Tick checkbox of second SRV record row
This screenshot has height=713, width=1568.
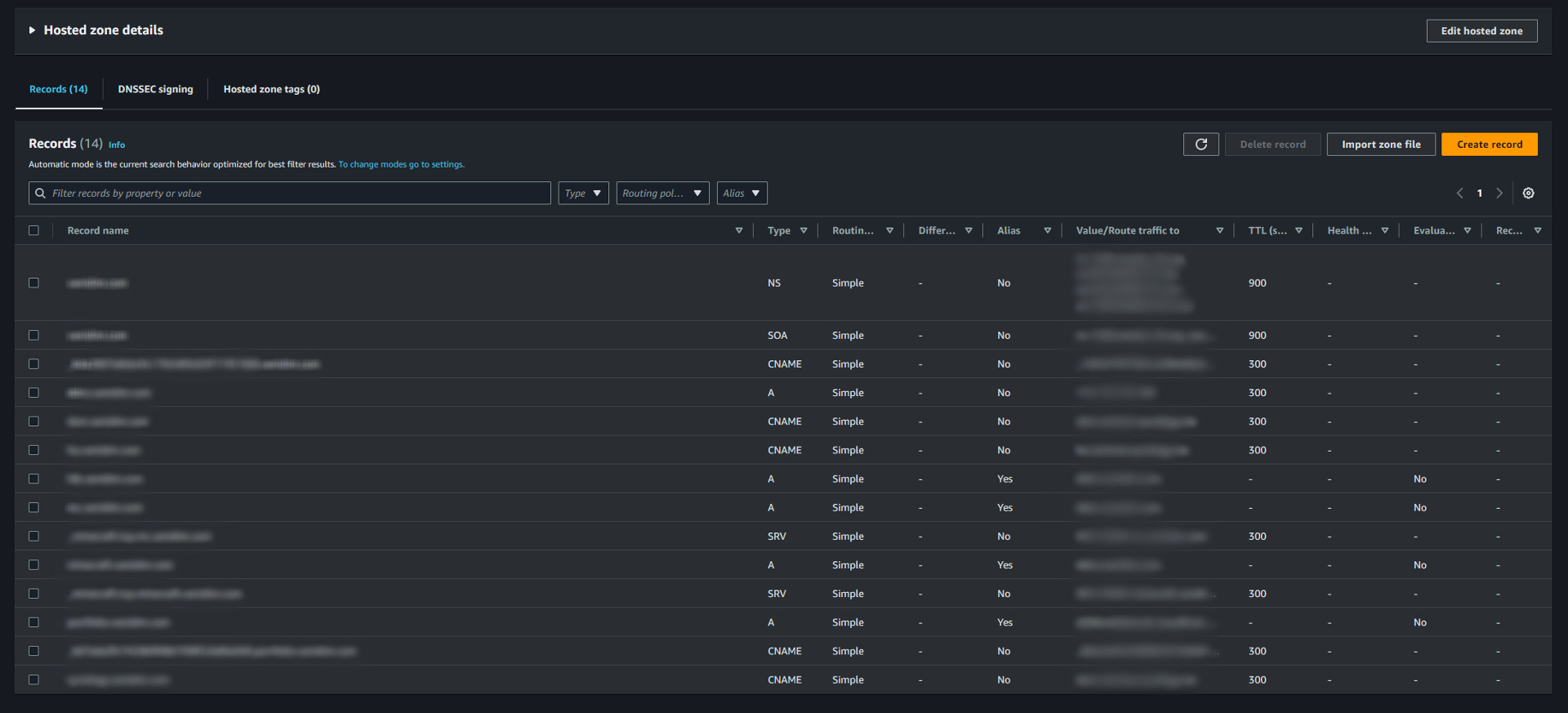point(33,594)
